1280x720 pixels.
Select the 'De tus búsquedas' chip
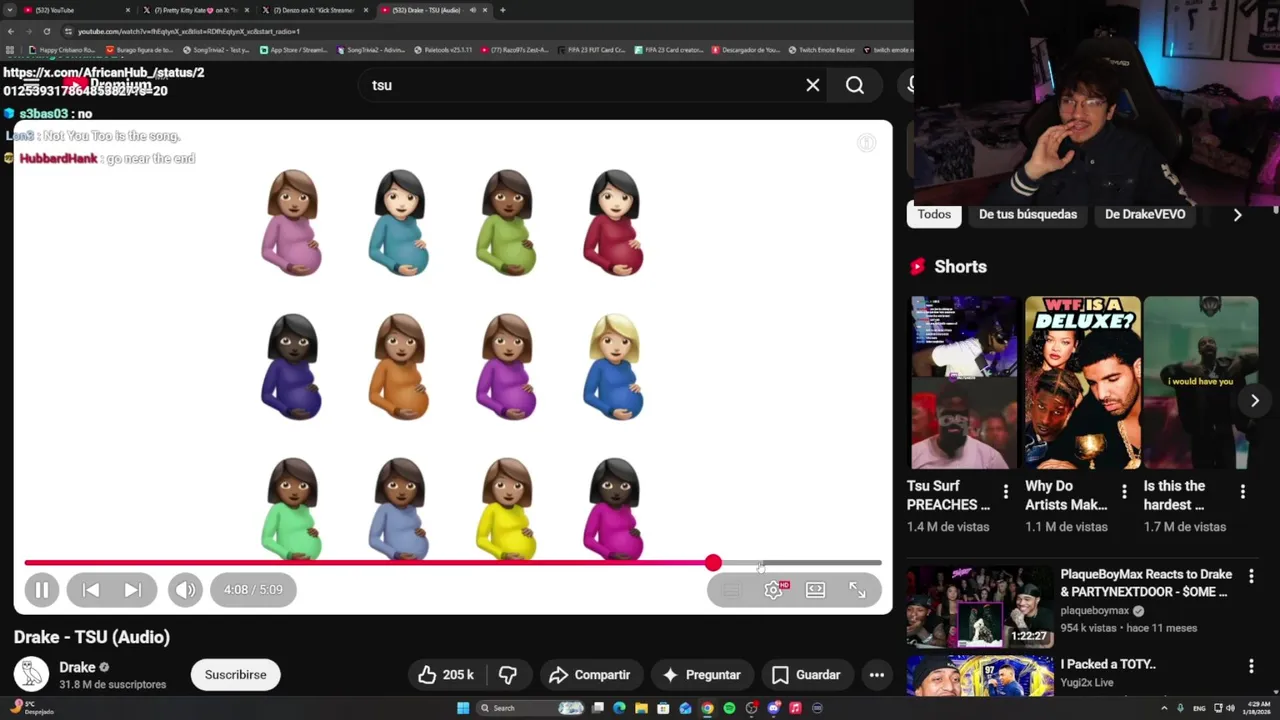pyautogui.click(x=1028, y=214)
